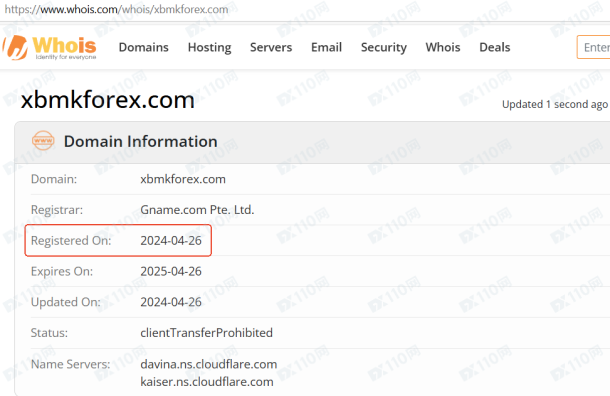The height and width of the screenshot is (396, 610).
Task: Click the Domain Information section title
Action: tap(140, 141)
